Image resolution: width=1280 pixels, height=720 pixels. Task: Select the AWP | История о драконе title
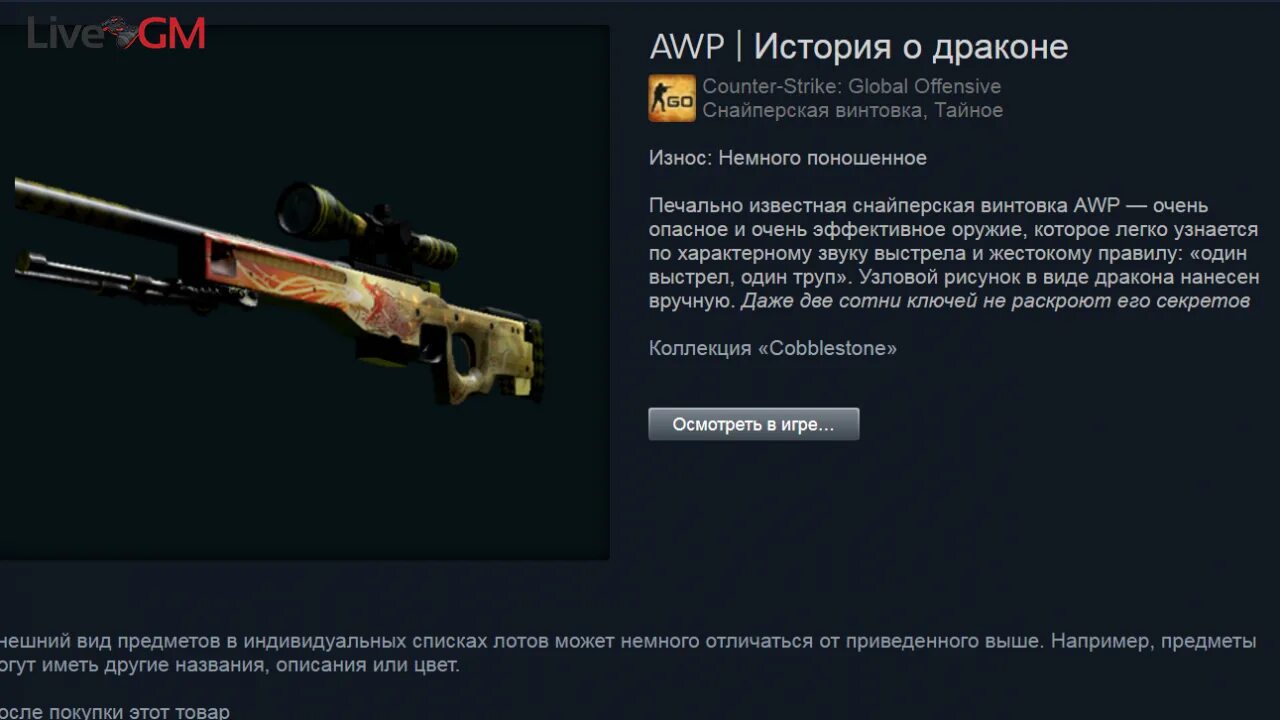tap(858, 46)
